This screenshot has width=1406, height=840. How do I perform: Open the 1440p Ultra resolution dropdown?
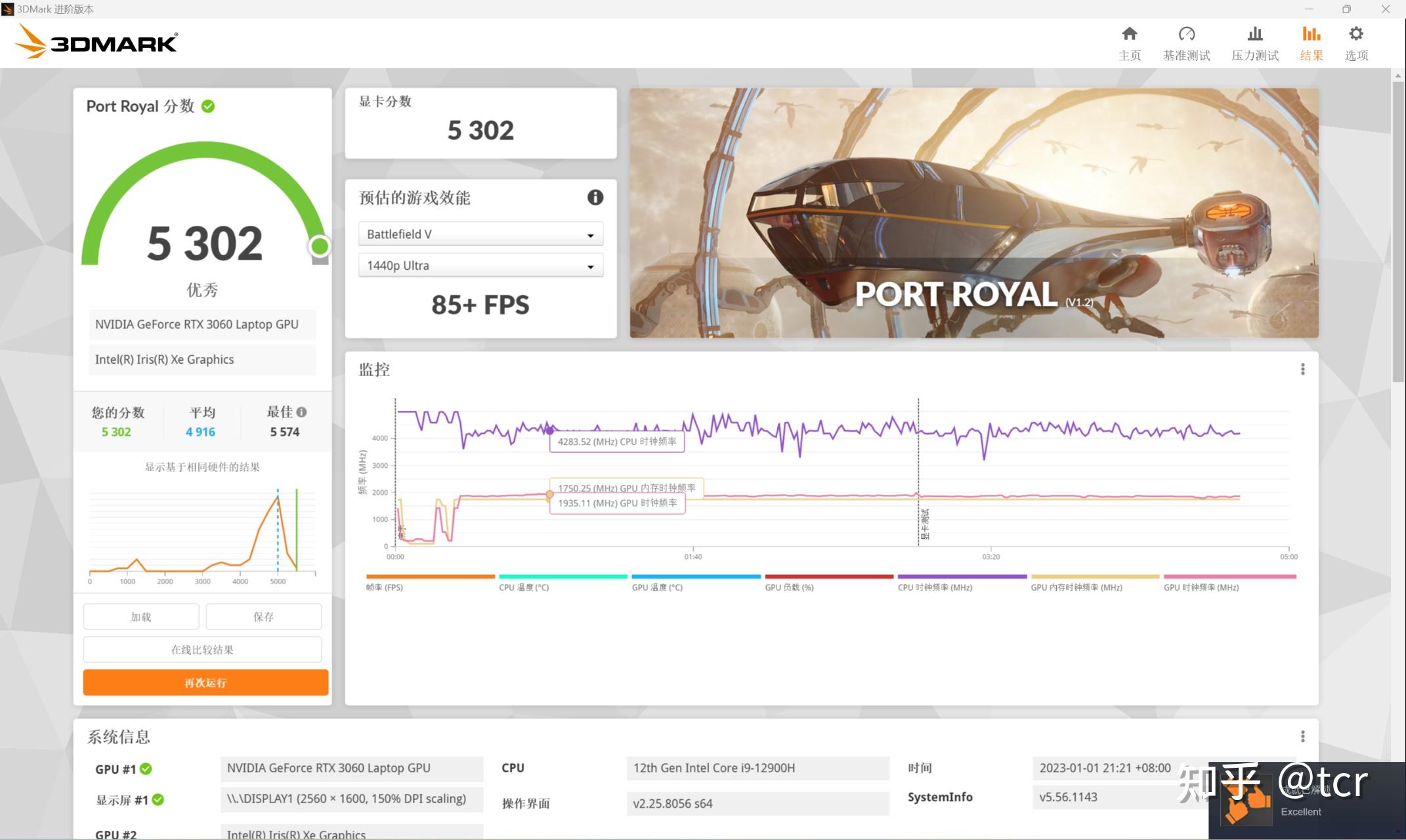pos(480,266)
